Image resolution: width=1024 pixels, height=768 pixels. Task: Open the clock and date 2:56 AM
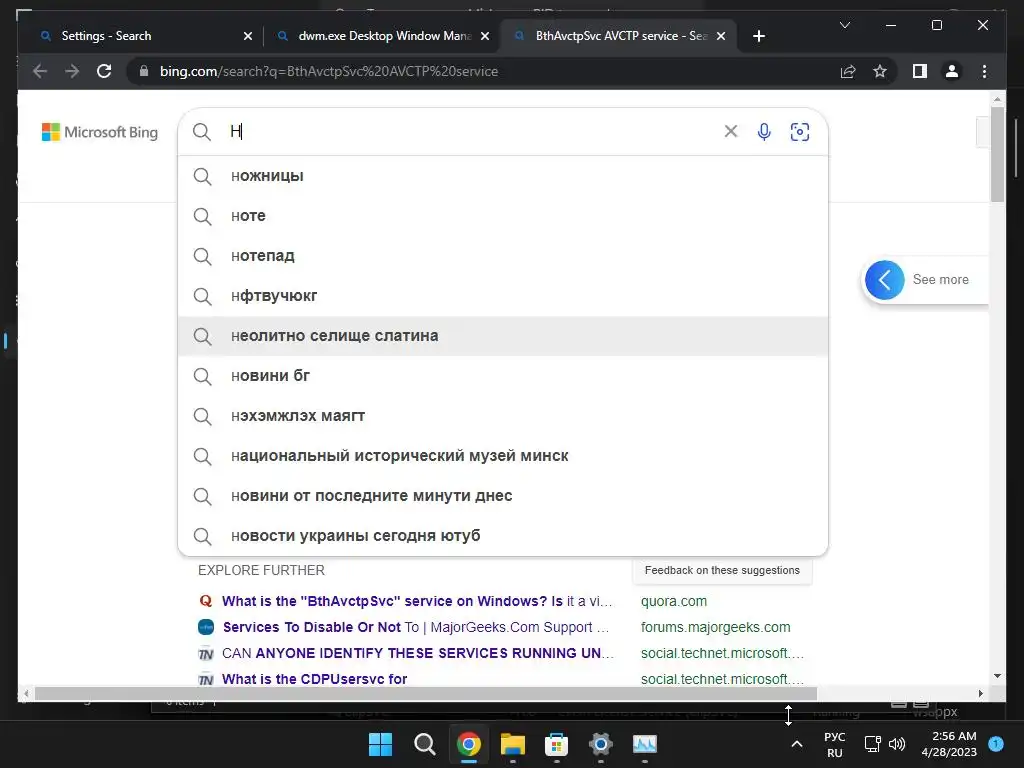click(x=949, y=744)
